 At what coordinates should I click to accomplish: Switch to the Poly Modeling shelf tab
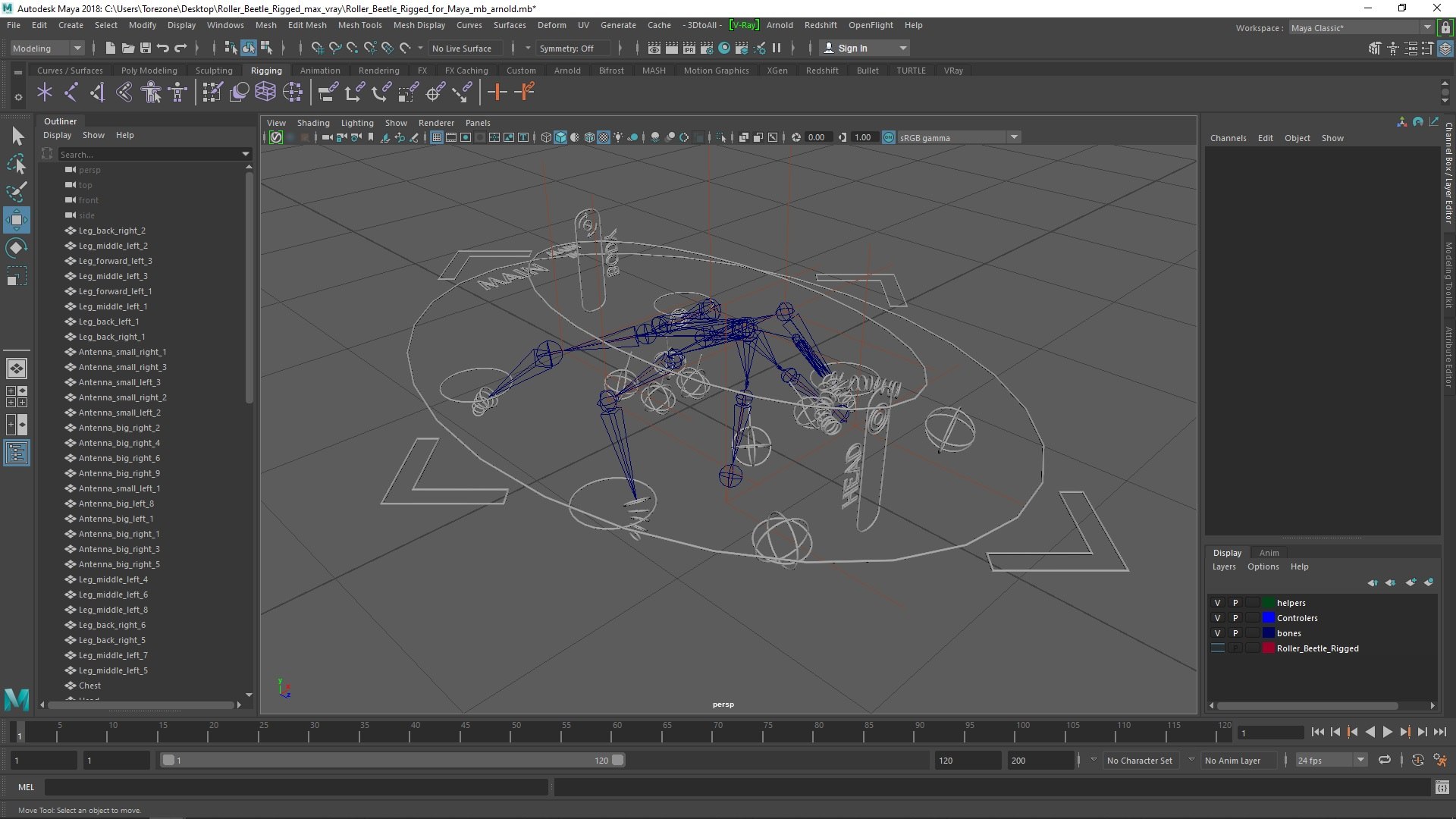(x=149, y=71)
